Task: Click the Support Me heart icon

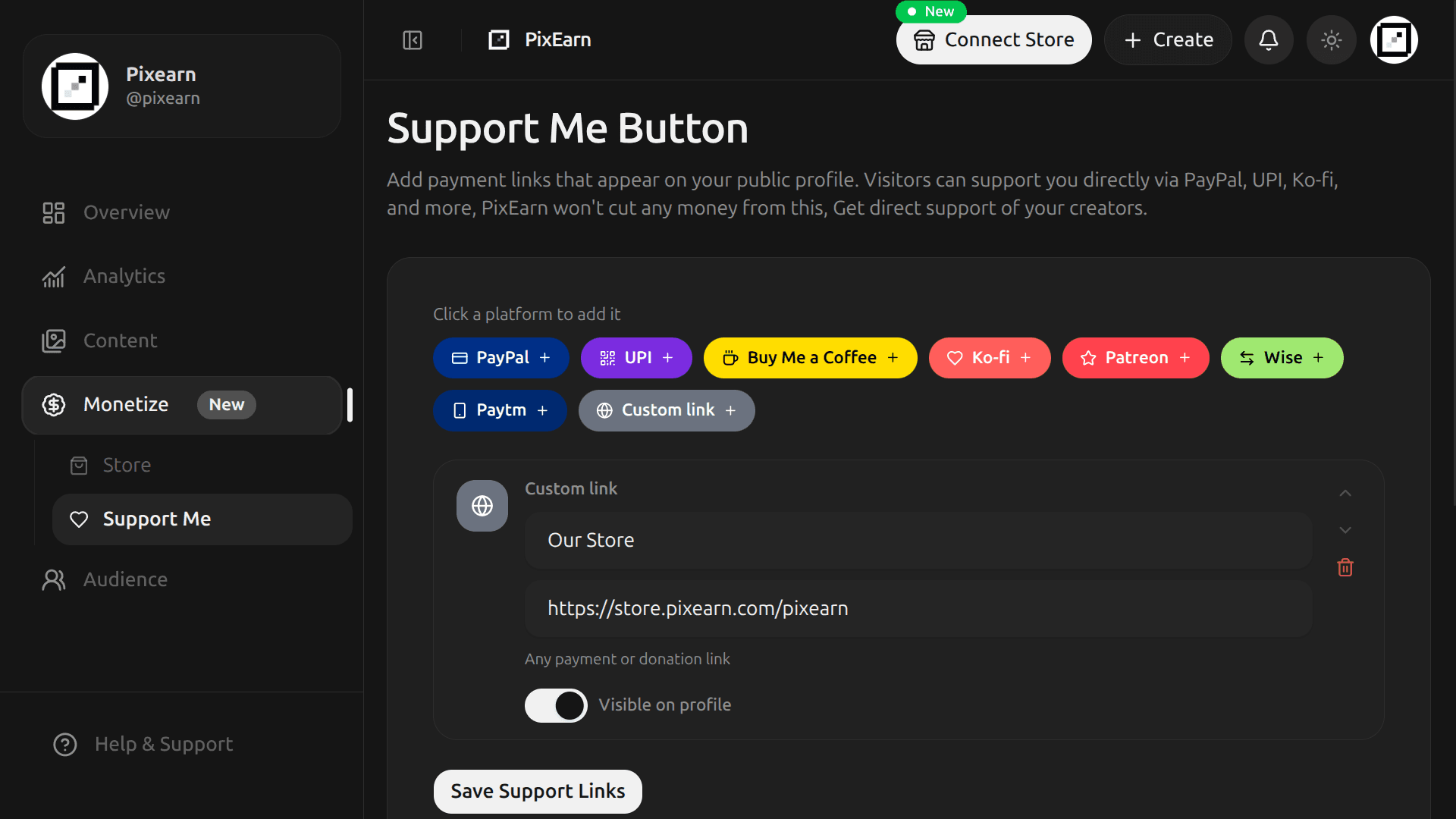Action: click(x=79, y=519)
